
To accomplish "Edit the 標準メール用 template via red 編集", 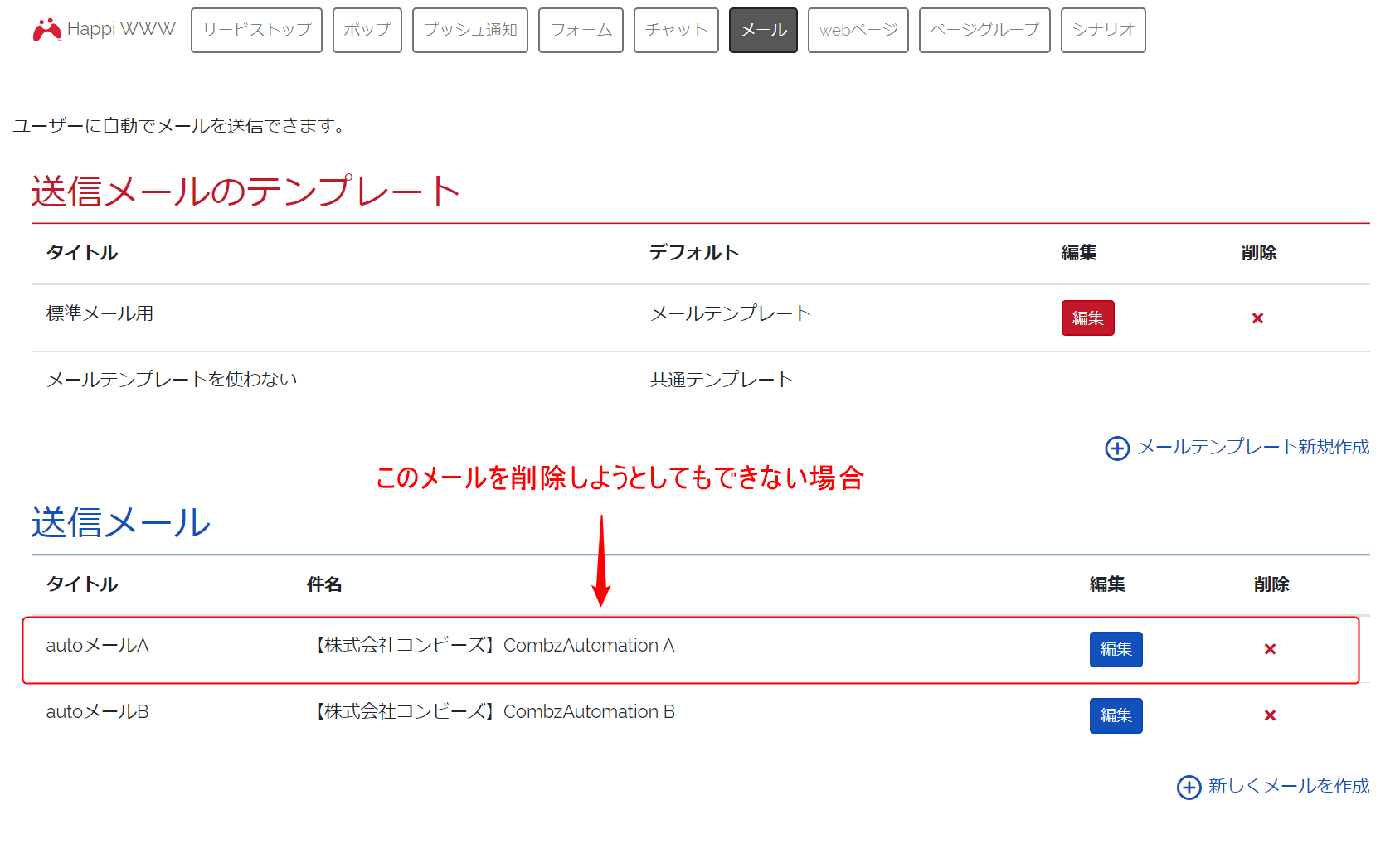I will click(x=1087, y=318).
